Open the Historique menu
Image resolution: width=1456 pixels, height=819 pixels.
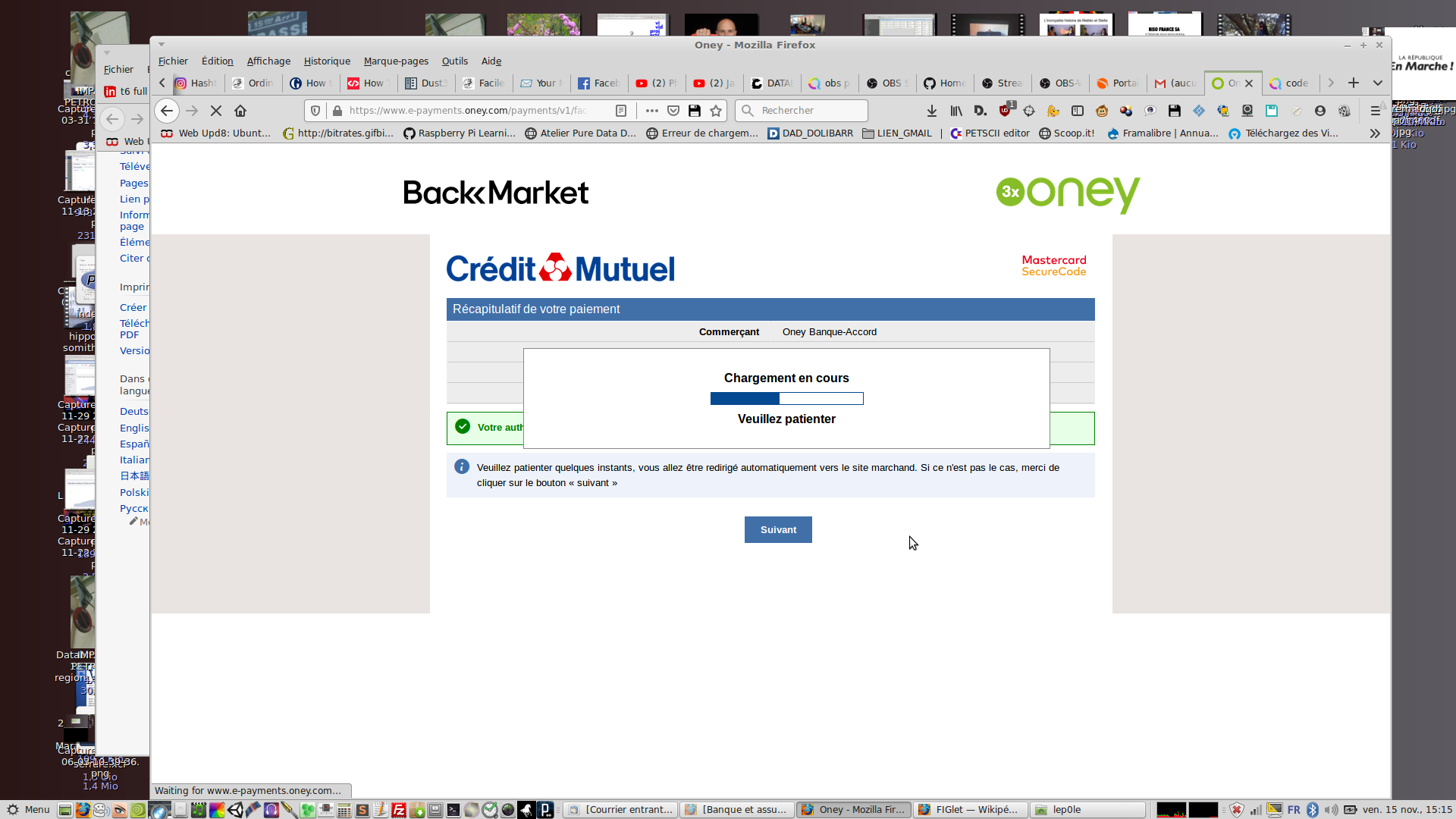tap(327, 61)
